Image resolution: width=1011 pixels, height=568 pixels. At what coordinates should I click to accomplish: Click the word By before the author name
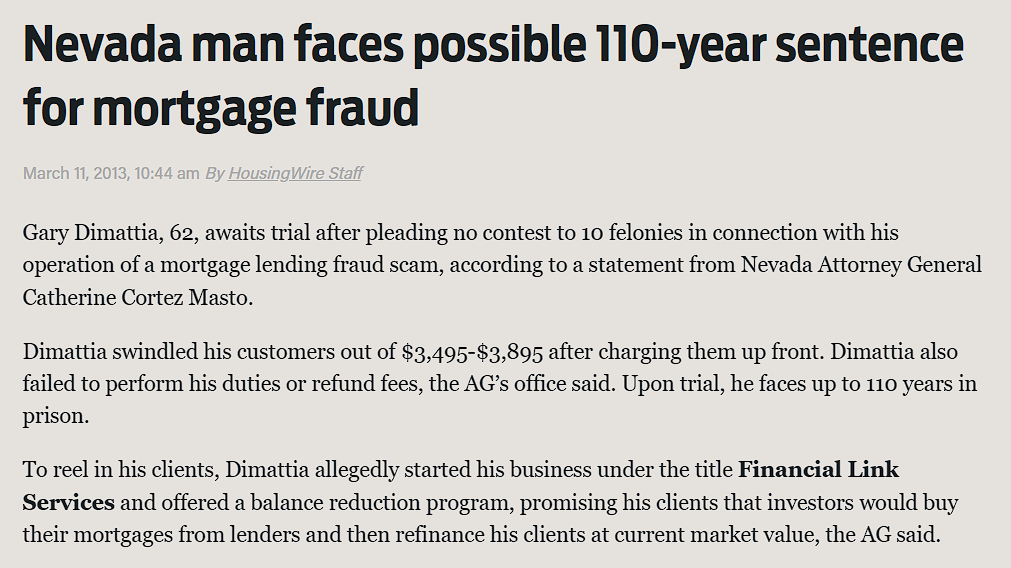tap(215, 173)
